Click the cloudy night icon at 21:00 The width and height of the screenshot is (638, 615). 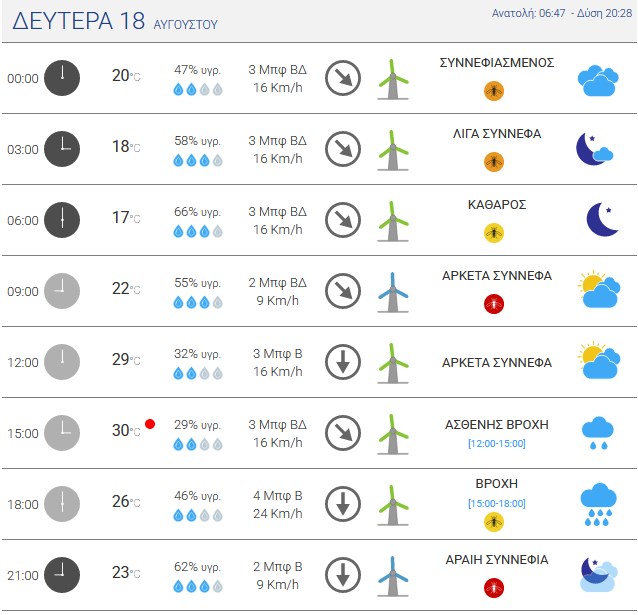tap(599, 574)
